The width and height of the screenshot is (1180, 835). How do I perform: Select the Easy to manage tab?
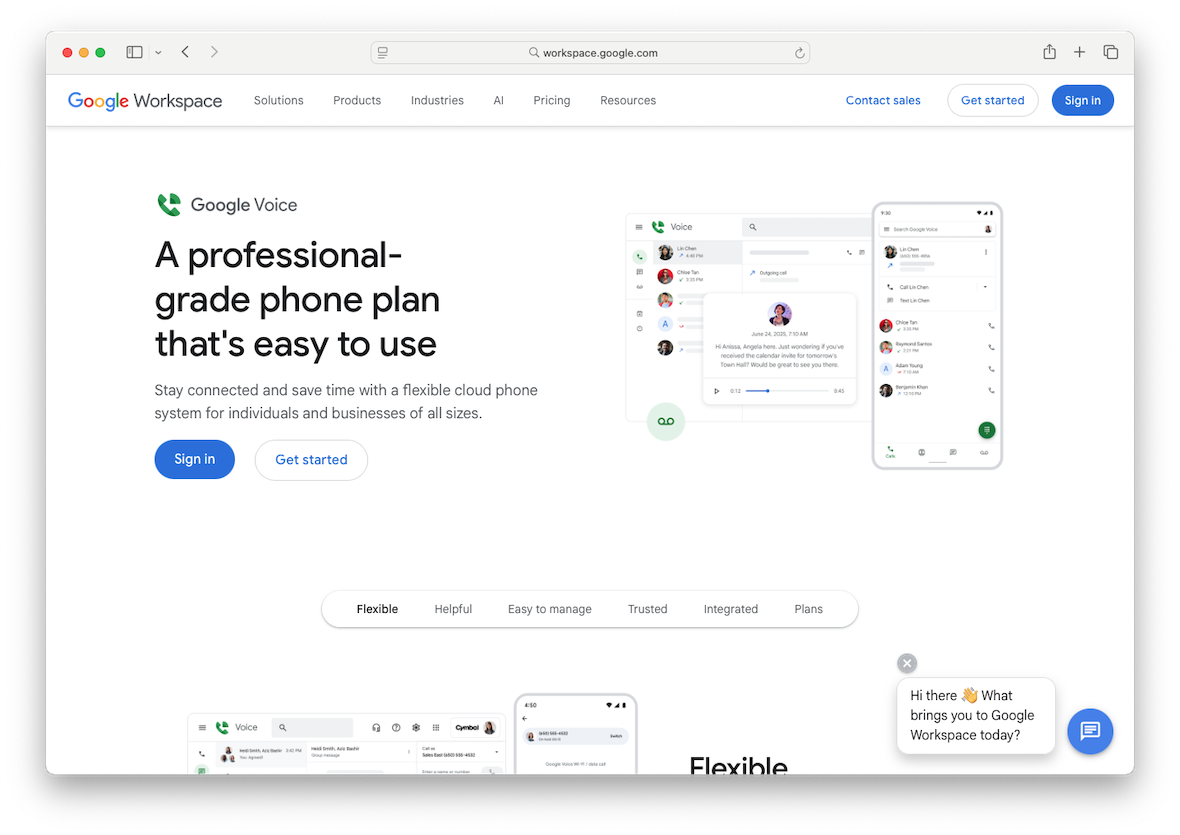tap(549, 609)
